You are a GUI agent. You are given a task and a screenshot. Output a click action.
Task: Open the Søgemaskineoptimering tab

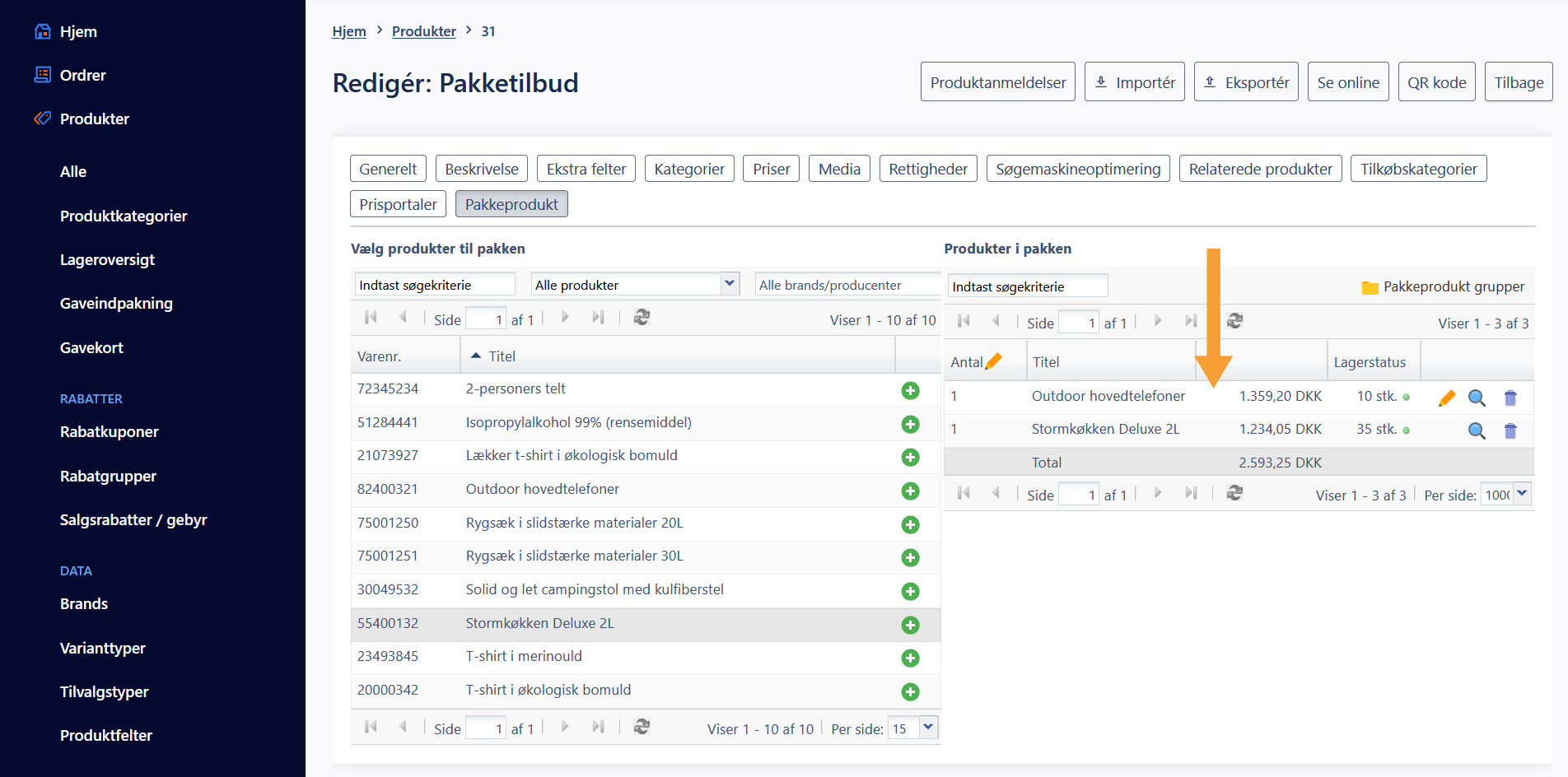[1077, 169]
